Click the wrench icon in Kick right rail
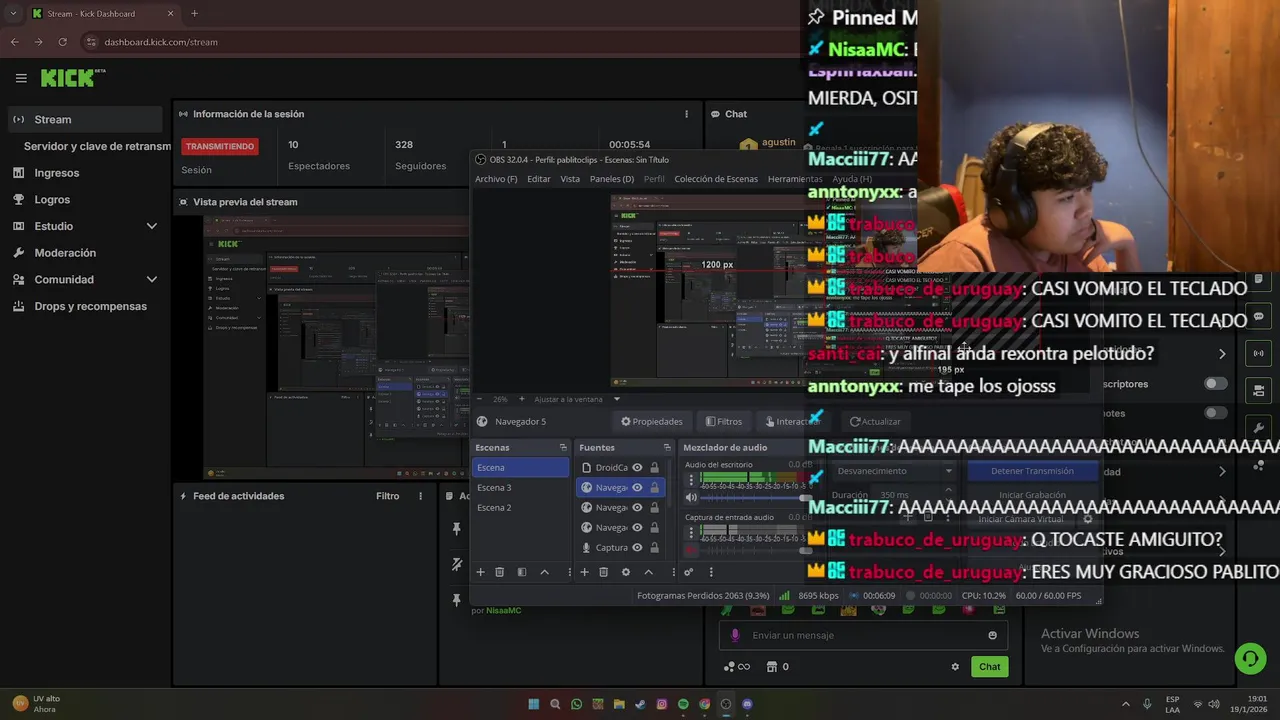The image size is (1280, 720). pyautogui.click(x=1259, y=426)
